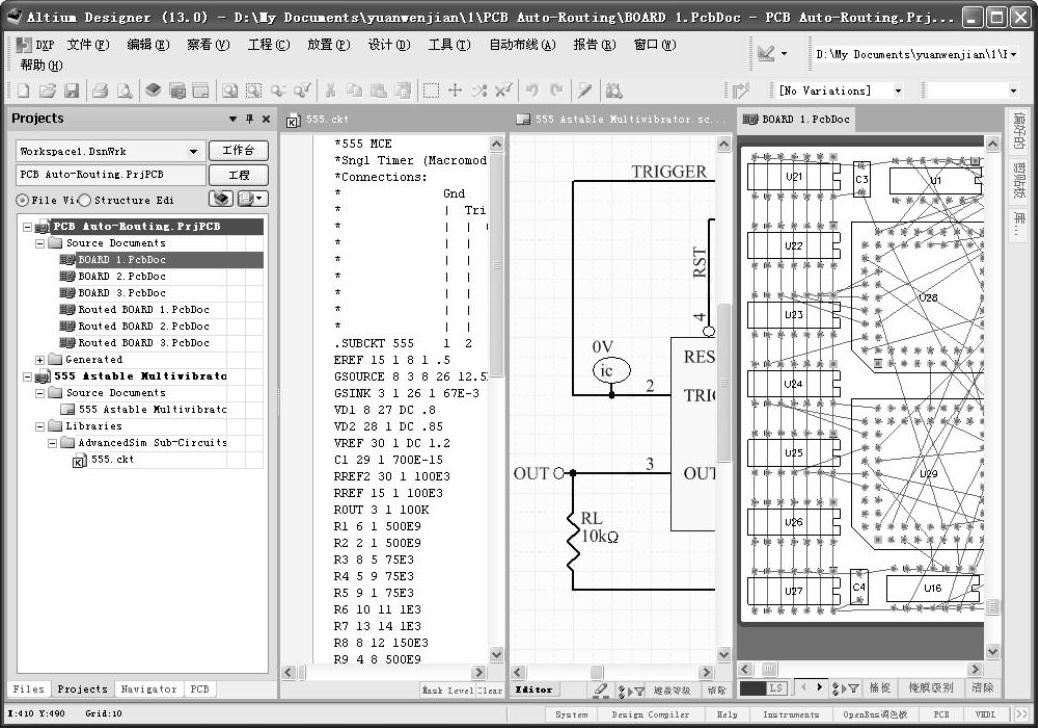Click the highlighter pen icon below schematic
This screenshot has width=1038, height=728.
(x=600, y=690)
